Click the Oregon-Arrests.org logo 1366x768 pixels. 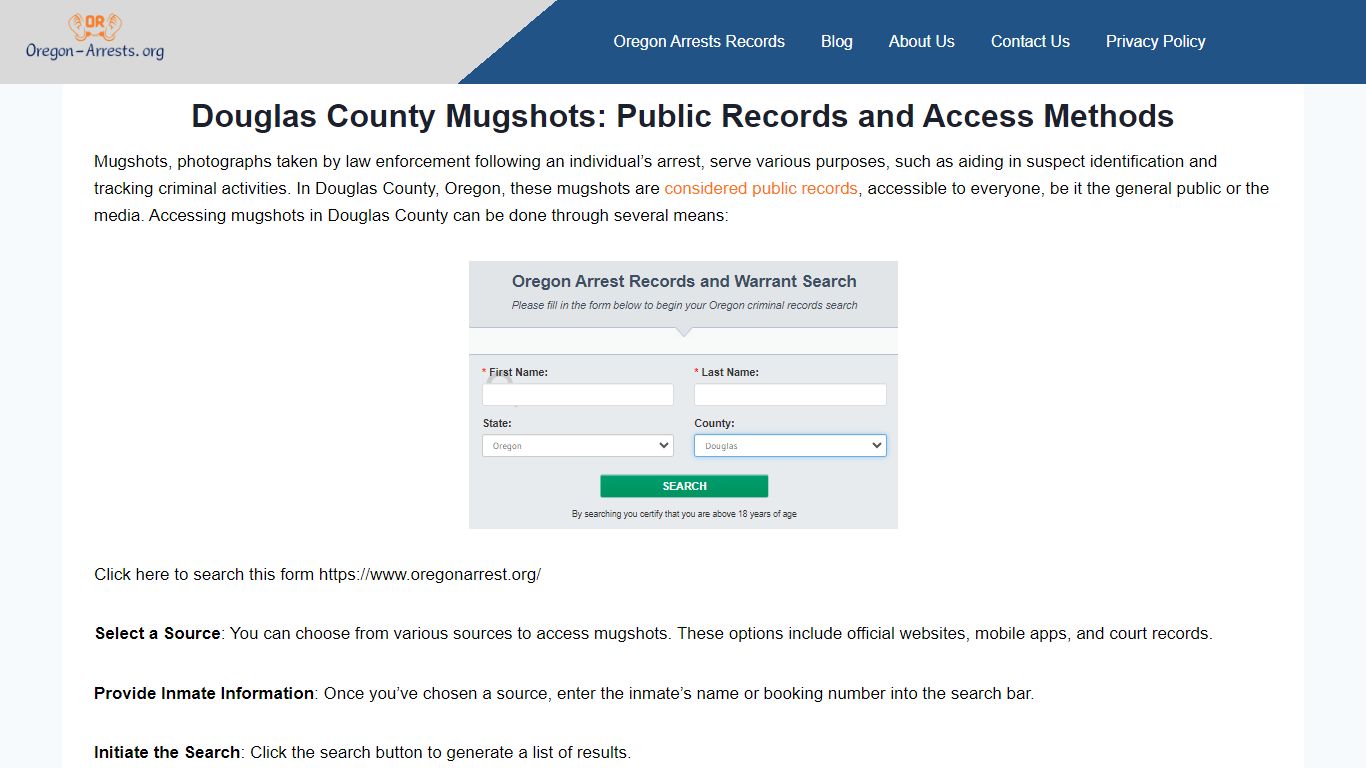tap(95, 37)
